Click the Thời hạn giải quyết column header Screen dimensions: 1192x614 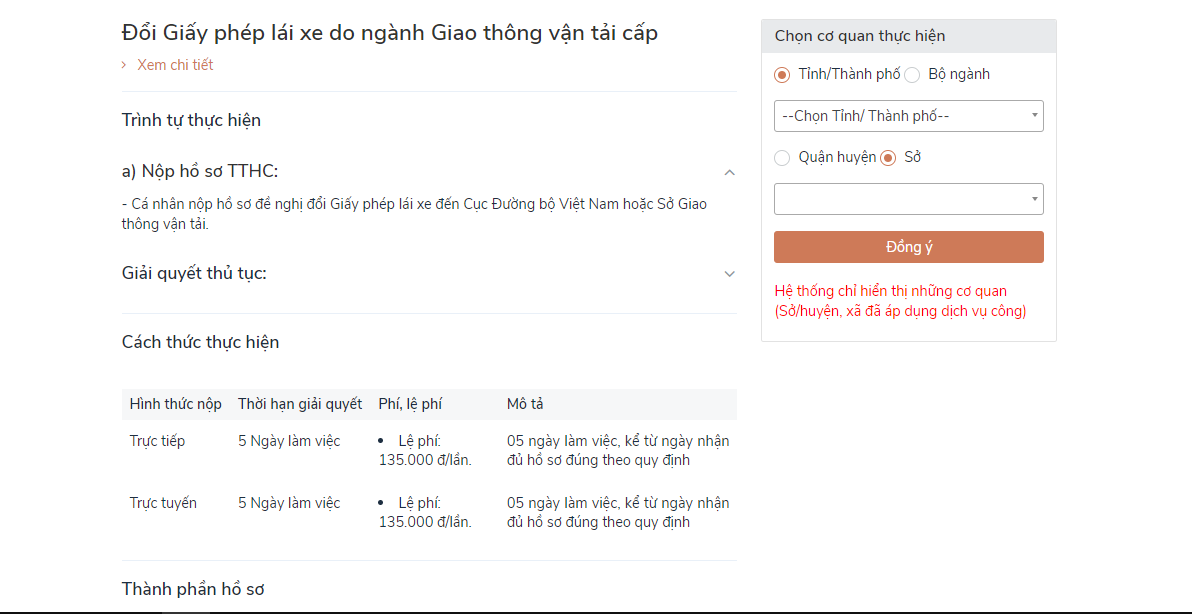(x=300, y=404)
